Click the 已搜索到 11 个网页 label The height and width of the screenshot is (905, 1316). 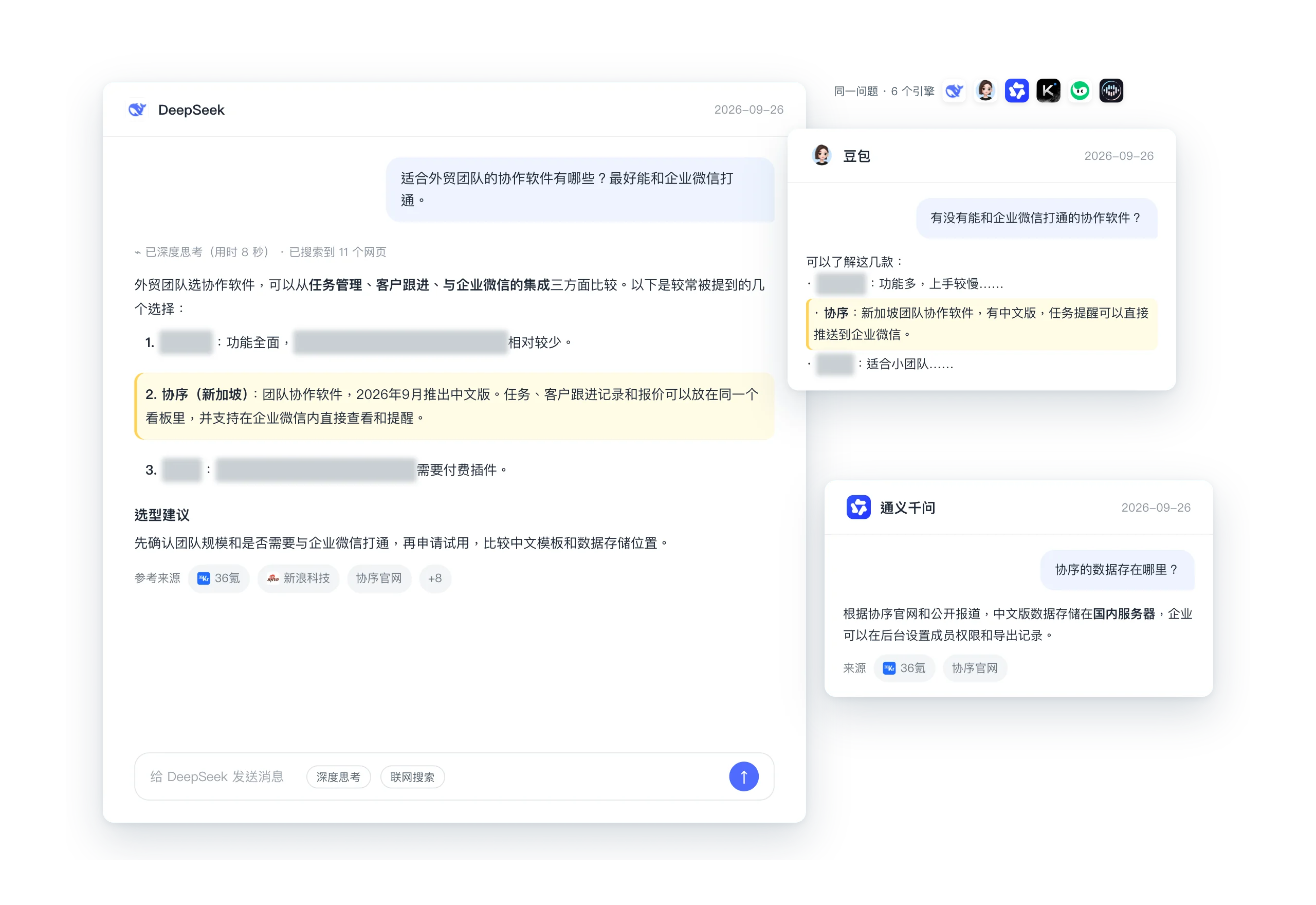coord(338,252)
